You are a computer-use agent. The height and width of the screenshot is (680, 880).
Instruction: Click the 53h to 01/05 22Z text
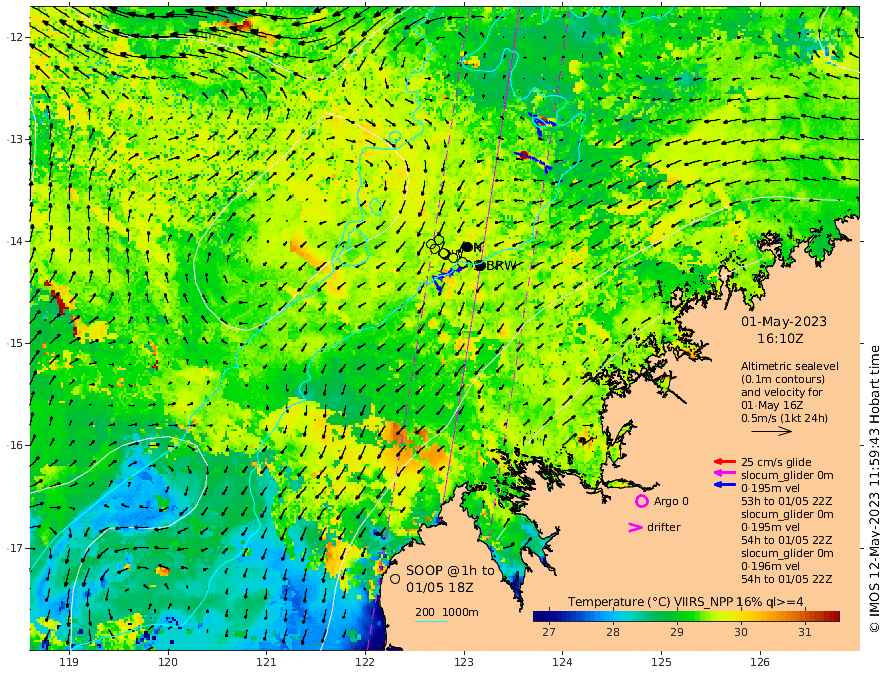(x=787, y=501)
